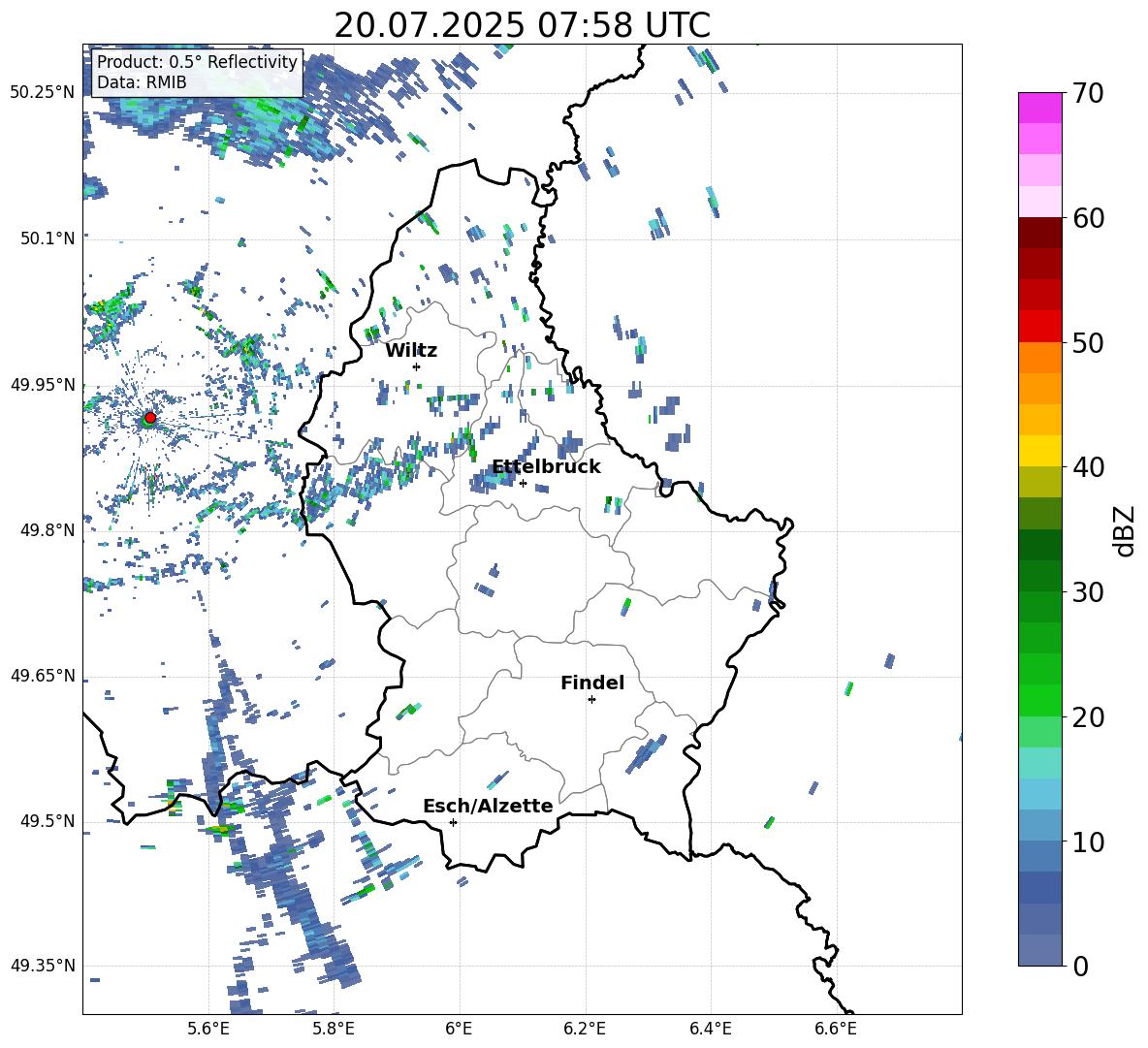Image resolution: width=1148 pixels, height=1048 pixels.
Task: Click the 6.6°E longitude label
Action: pyautogui.click(x=836, y=1029)
